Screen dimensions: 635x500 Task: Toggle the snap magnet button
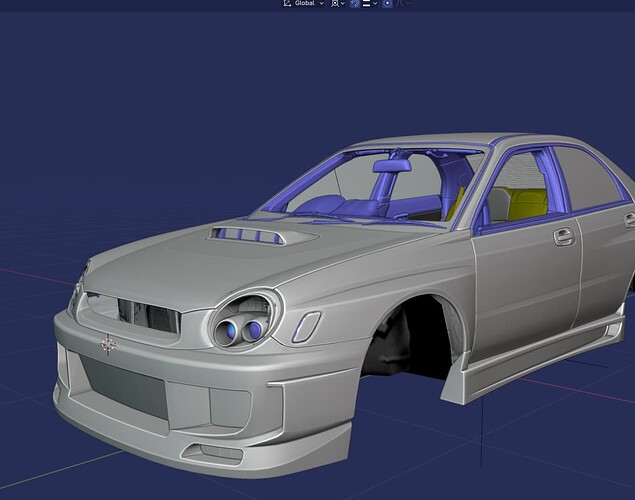pos(355,4)
